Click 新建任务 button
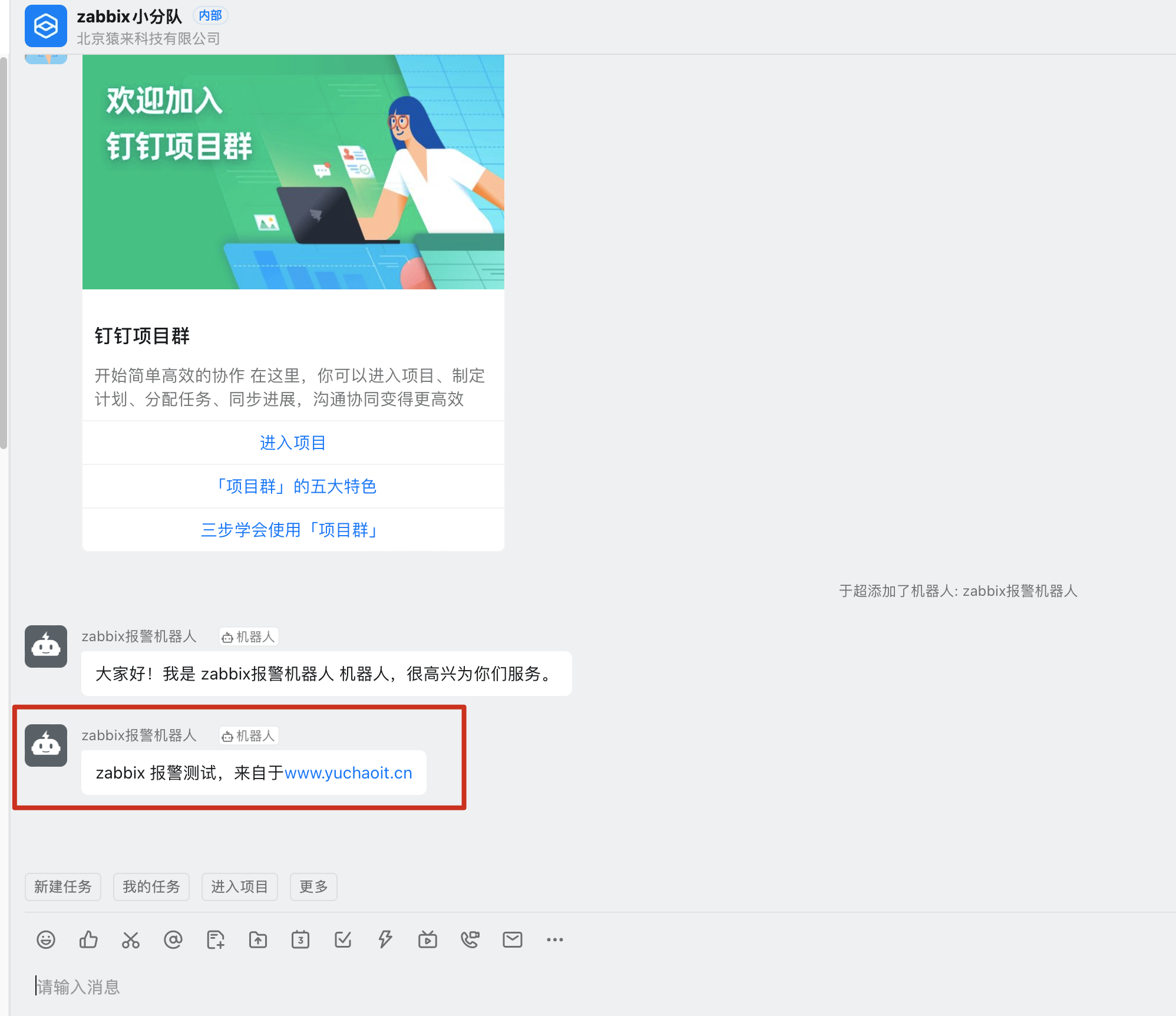The image size is (1176, 1016). coord(63,887)
